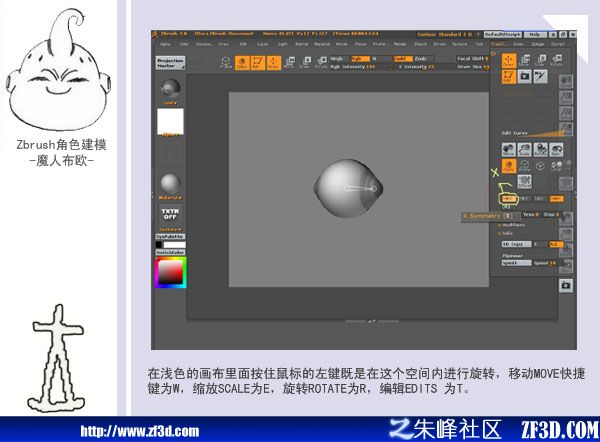Open the Projection Master button

(170, 63)
